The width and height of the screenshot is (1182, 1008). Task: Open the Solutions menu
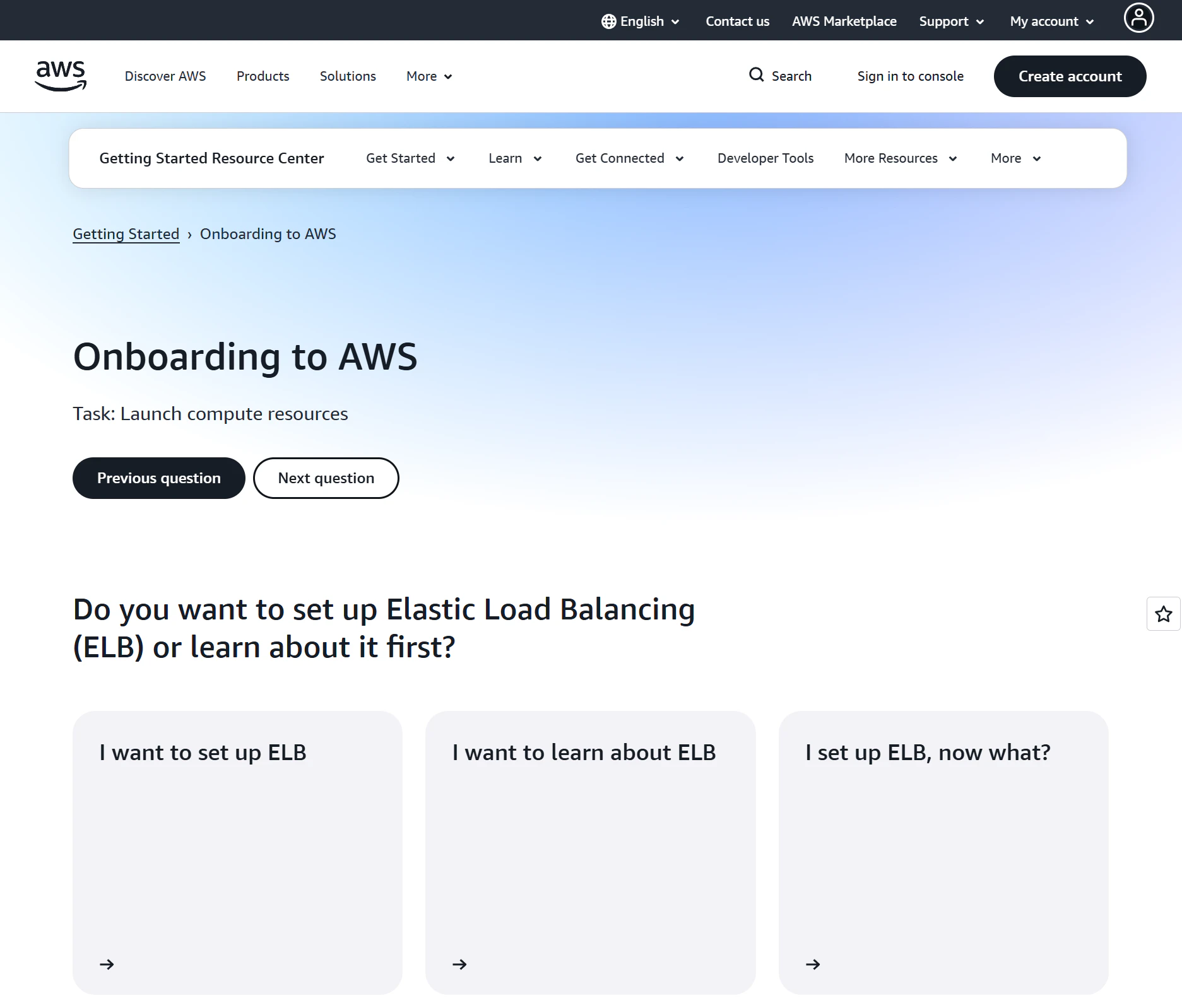348,76
